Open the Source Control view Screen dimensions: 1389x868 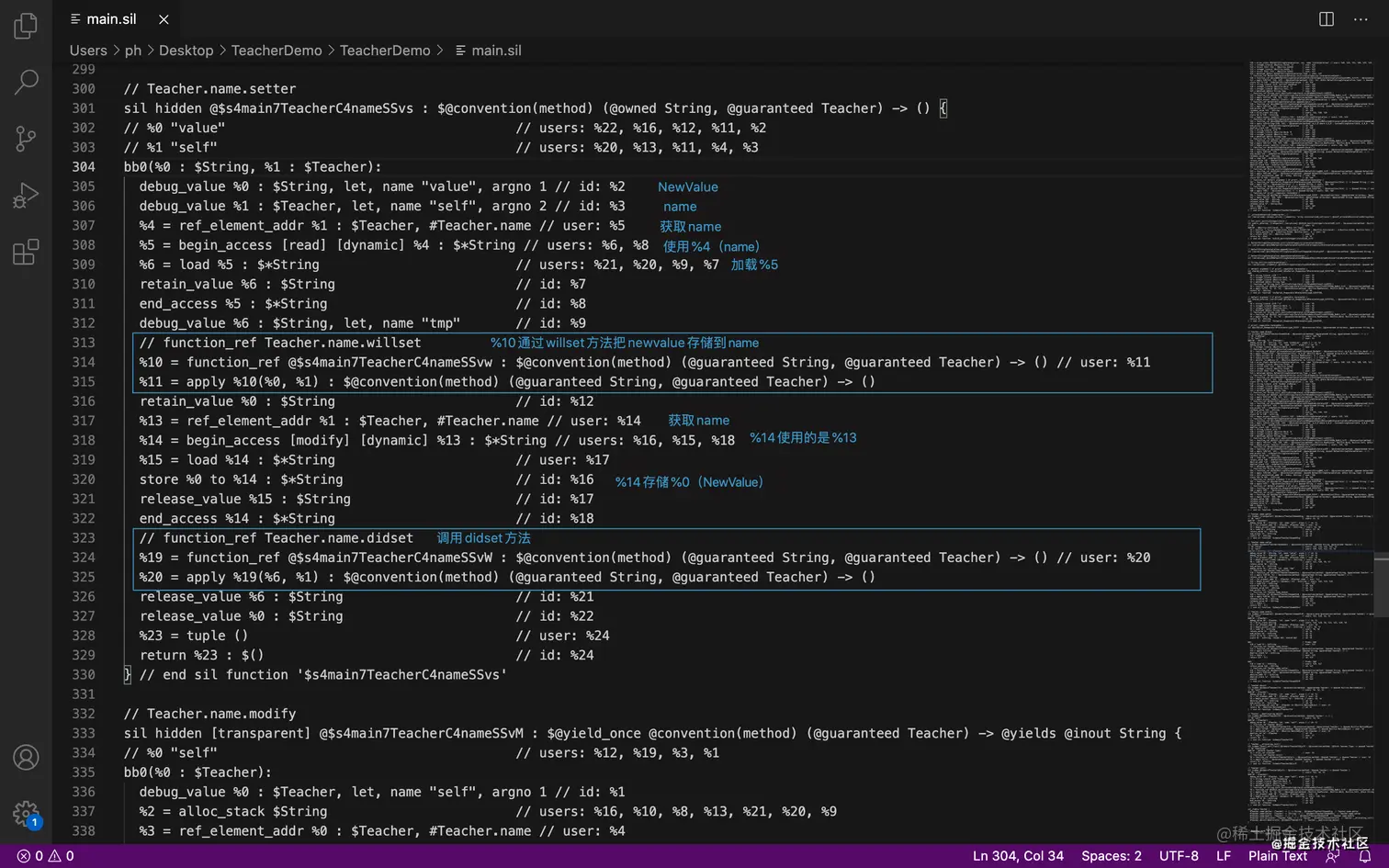pos(26,139)
